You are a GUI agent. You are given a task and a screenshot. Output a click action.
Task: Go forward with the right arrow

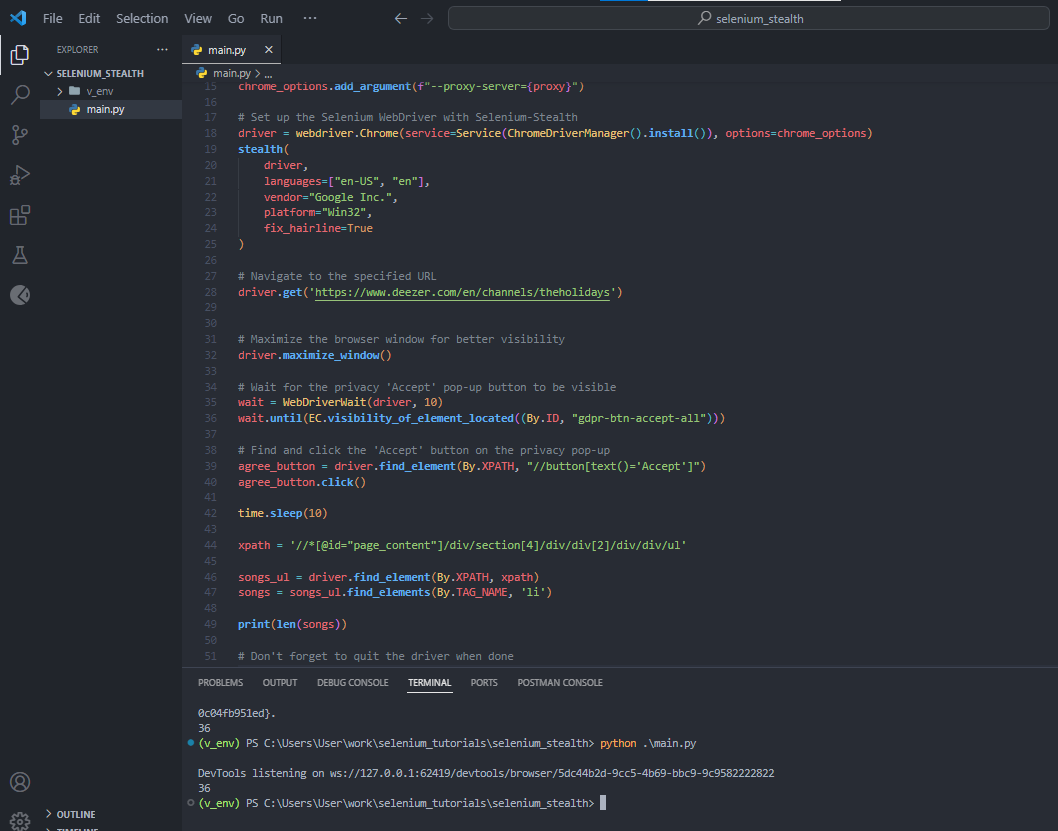pos(427,18)
